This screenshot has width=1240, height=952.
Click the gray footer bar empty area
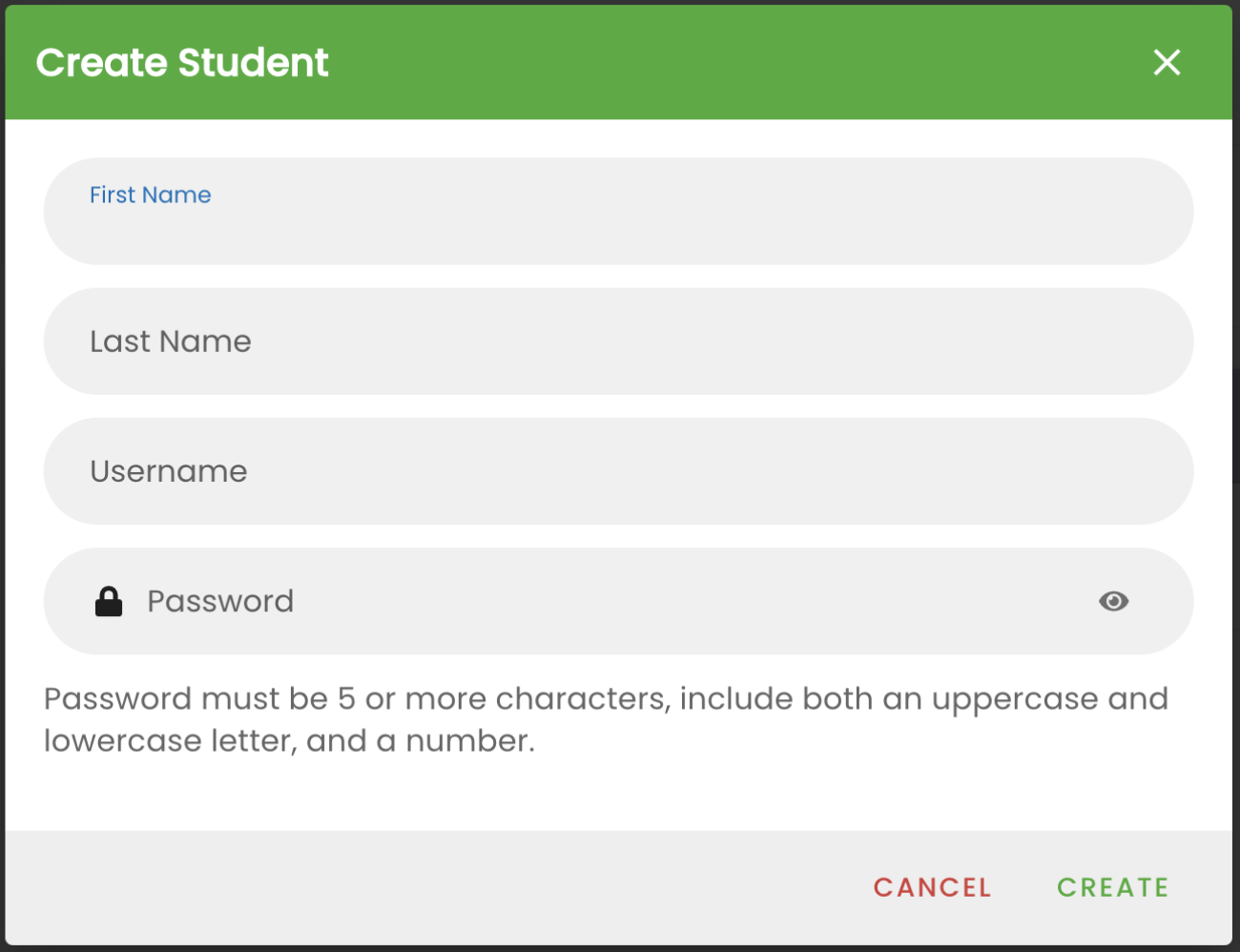coord(429,887)
